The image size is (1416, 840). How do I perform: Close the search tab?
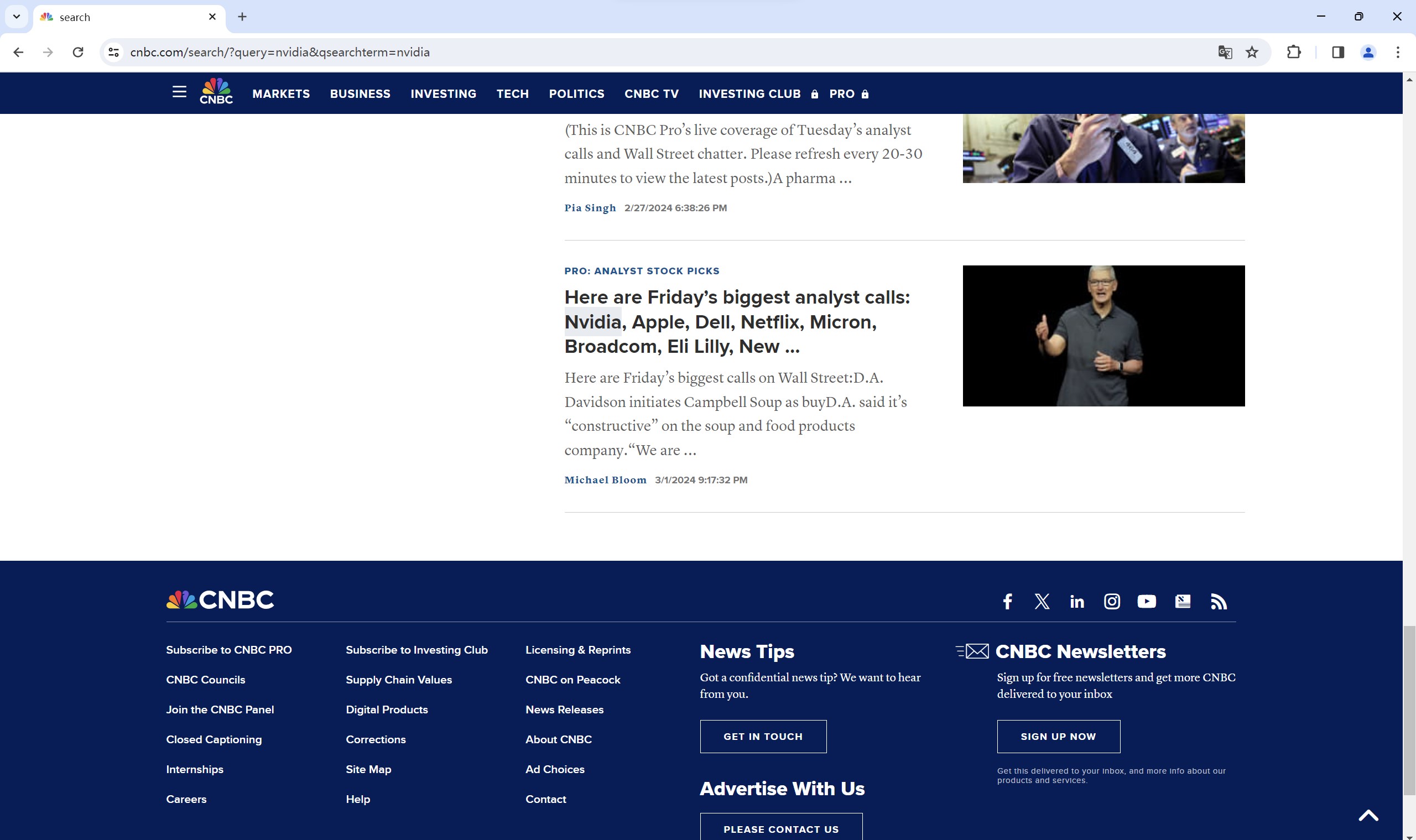(212, 17)
